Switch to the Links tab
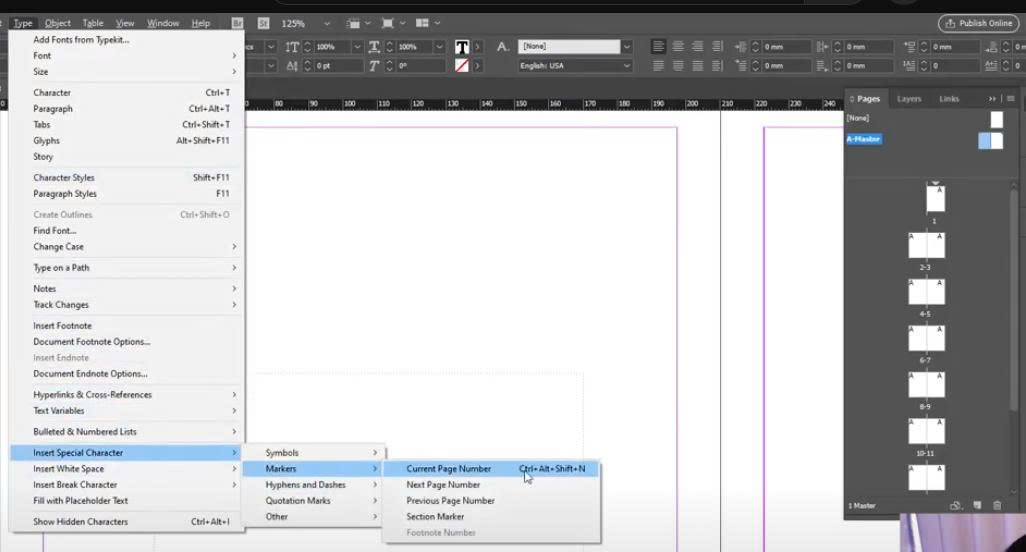Viewport: 1026px width, 552px height. pos(949,99)
